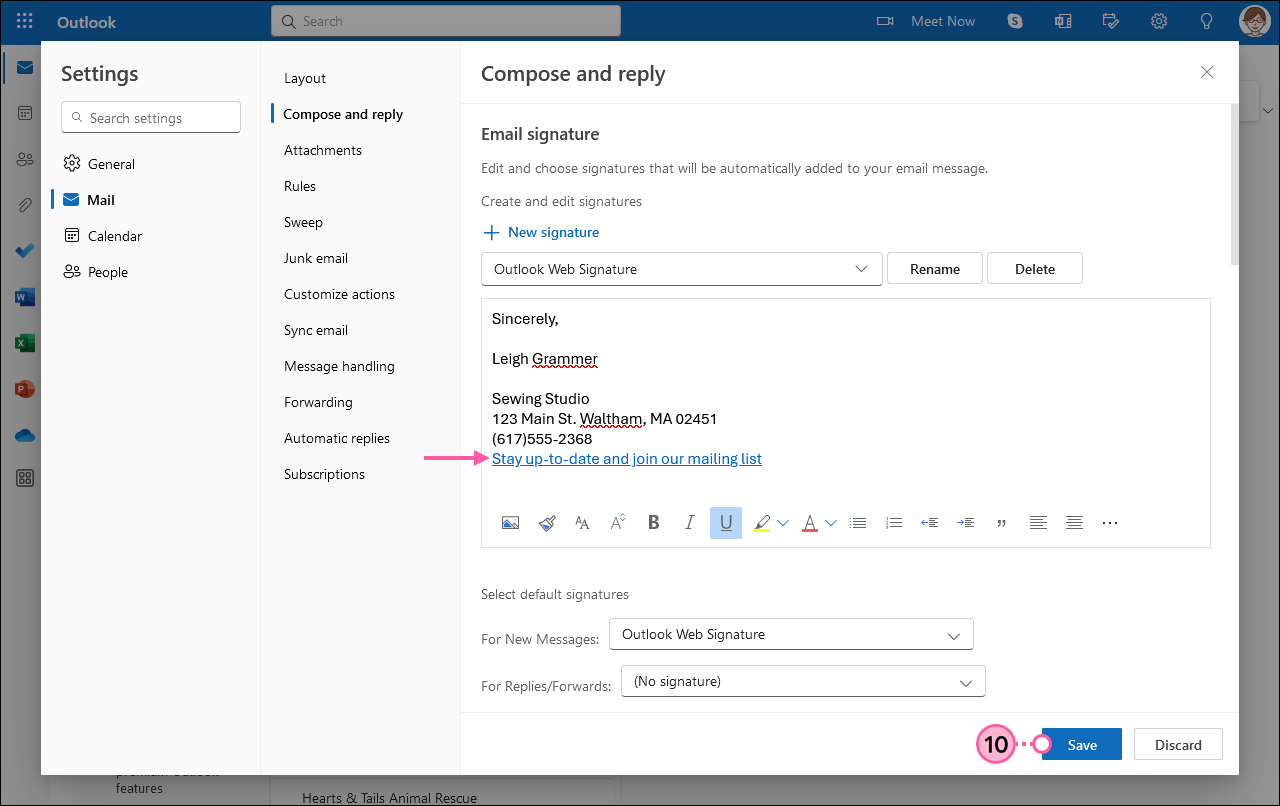
Task: Open PowerPoint from the left app rail
Action: coord(25,389)
